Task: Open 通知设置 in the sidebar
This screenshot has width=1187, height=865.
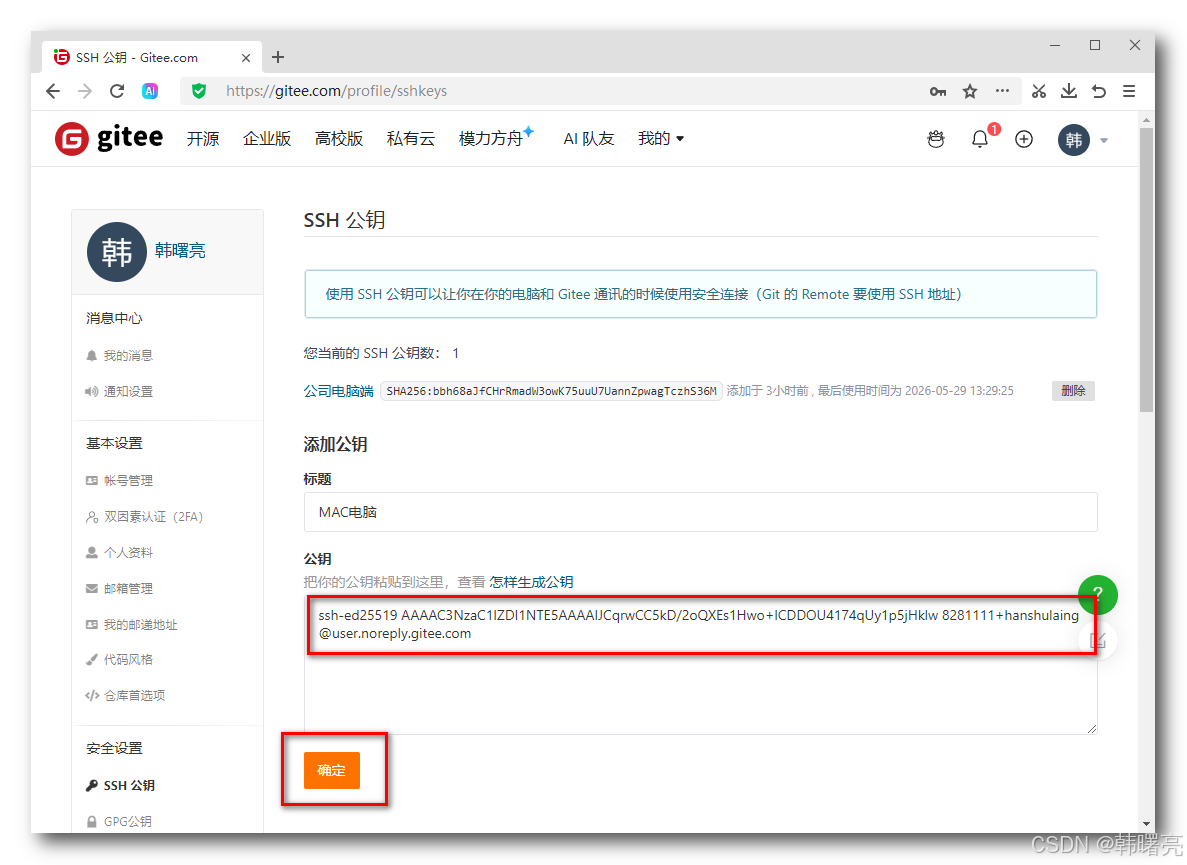Action: (x=128, y=391)
